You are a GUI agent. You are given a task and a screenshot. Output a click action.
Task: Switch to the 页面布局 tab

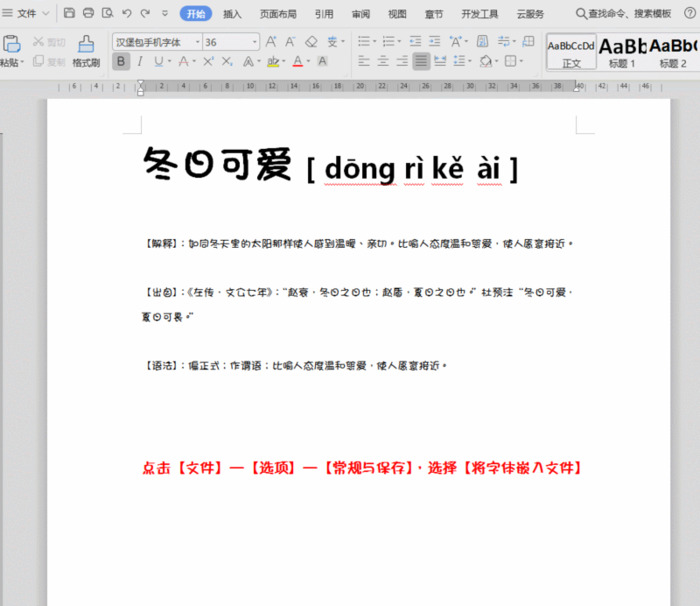[x=278, y=14]
